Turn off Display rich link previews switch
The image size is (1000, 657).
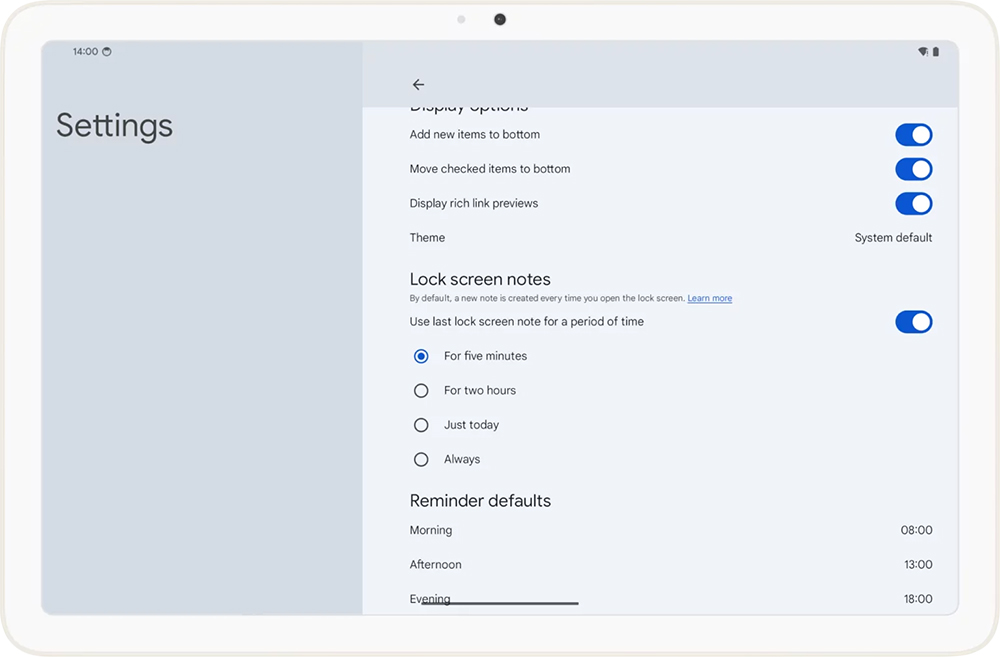pyautogui.click(x=913, y=203)
